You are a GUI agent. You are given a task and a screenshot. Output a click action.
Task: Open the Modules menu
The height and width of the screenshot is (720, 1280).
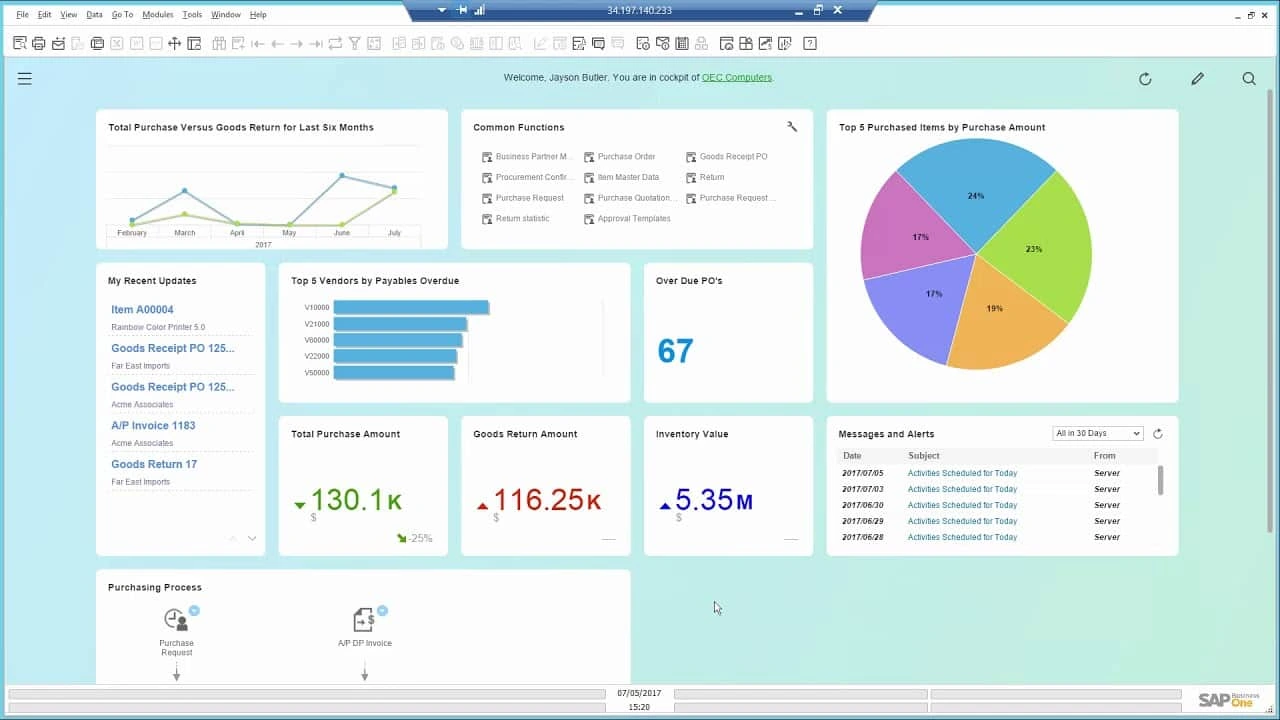157,15
